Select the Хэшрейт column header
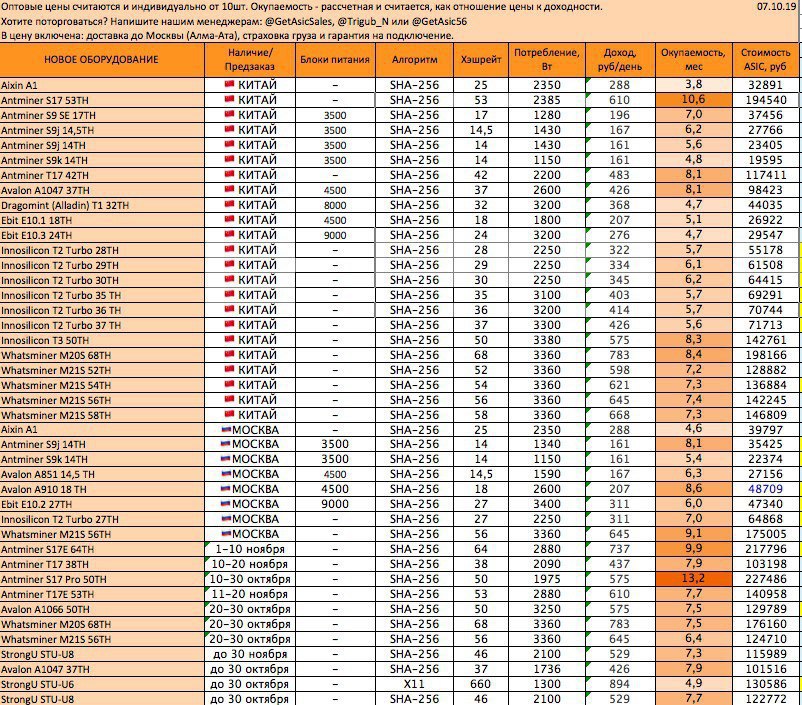802x705 pixels. (x=481, y=59)
